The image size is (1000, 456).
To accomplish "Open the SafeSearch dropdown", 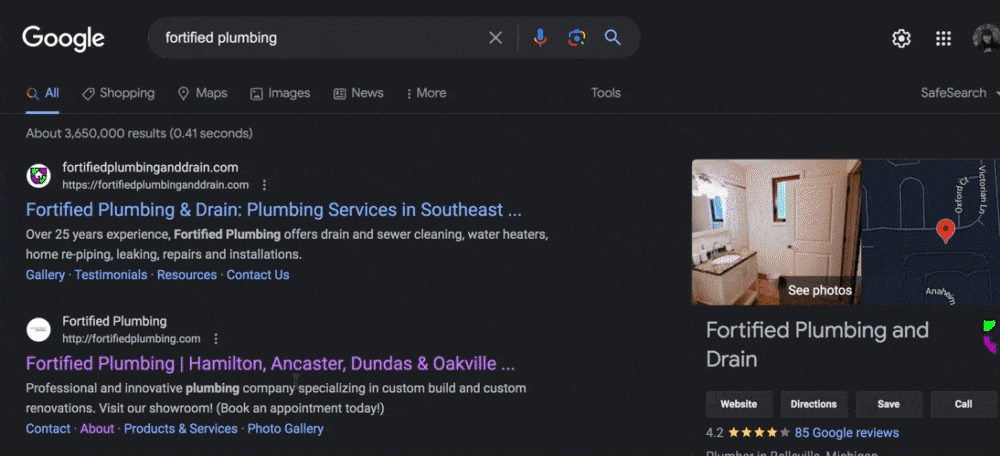I will pyautogui.click(x=960, y=93).
